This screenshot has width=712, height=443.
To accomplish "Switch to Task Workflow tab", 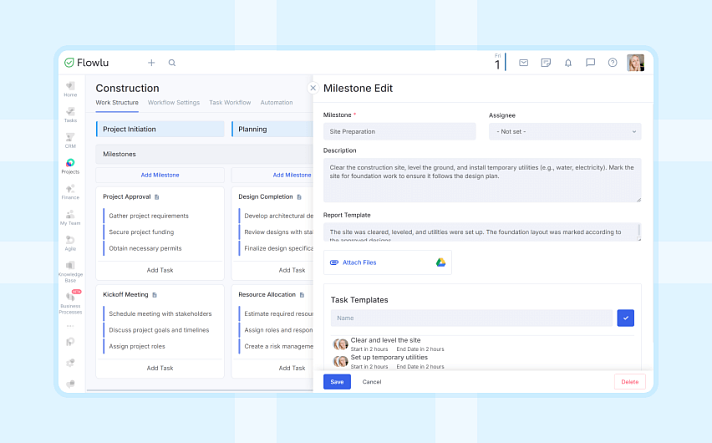I will point(230,103).
